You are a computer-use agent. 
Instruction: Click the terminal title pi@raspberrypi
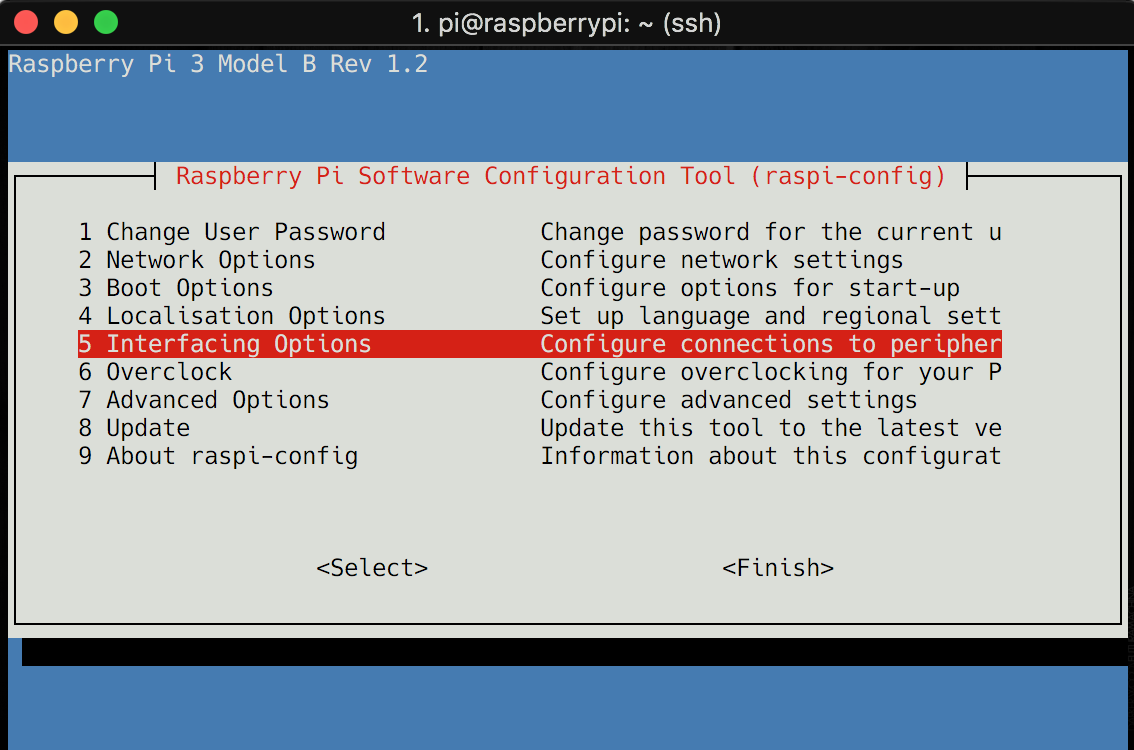(x=566, y=23)
